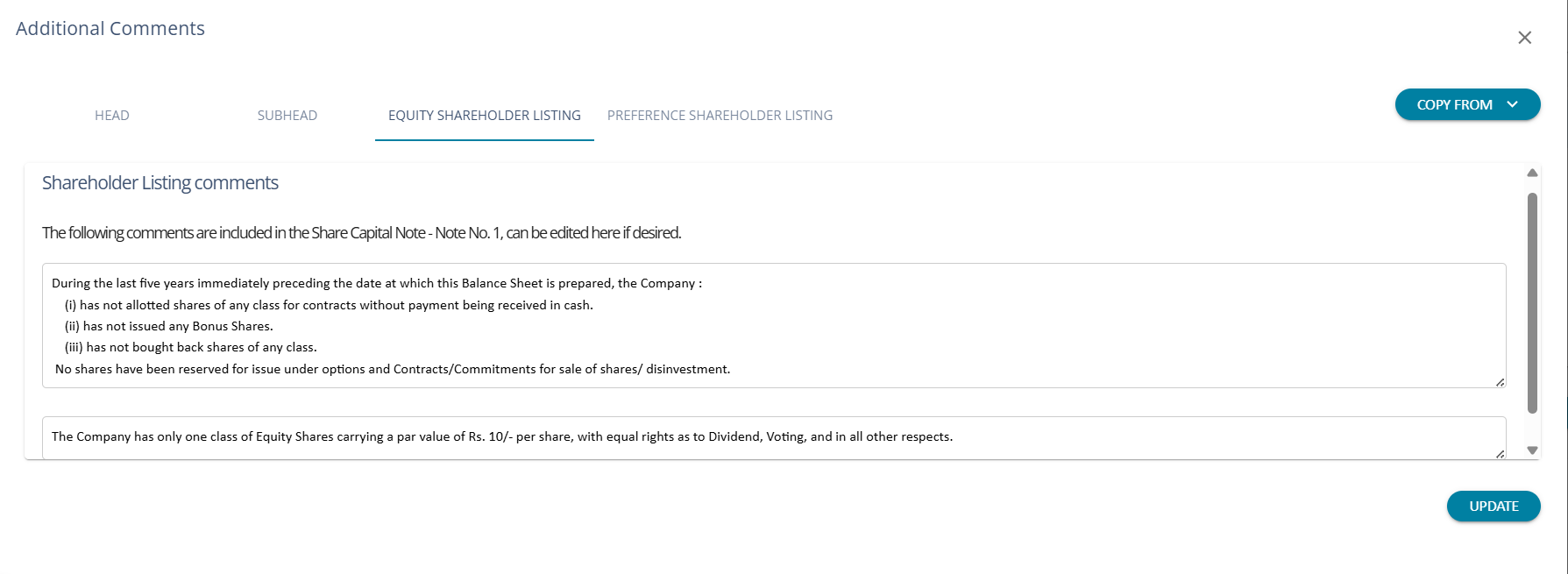Click the COPY FROM button label
The width and height of the screenshot is (1568, 574).
1454,105
